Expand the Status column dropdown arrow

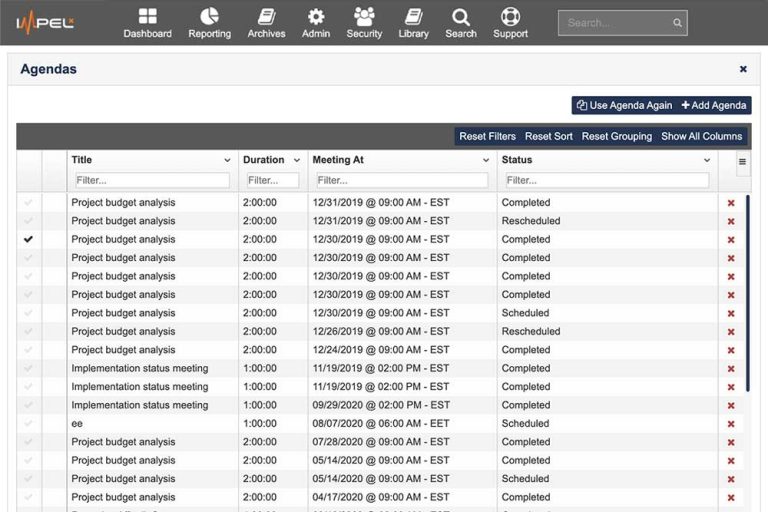click(707, 160)
